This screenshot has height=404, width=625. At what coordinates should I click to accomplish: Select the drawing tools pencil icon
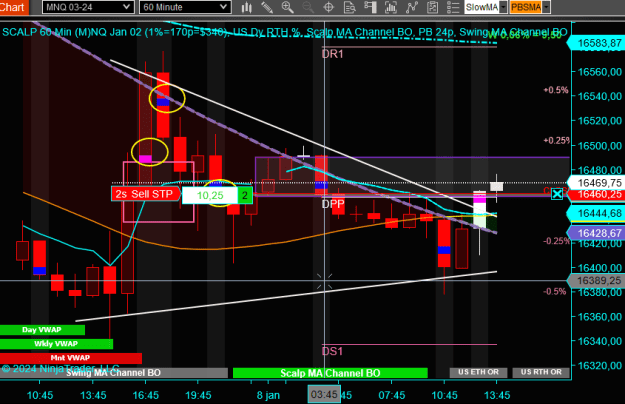tap(267, 7)
